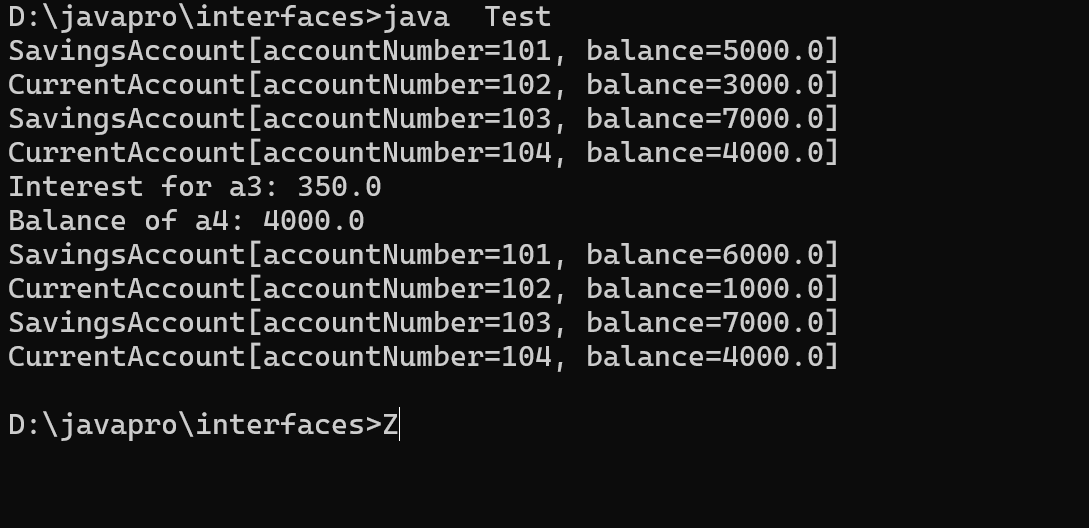This screenshot has width=1089, height=528.
Task: Click the "Test" class name argument
Action: (x=518, y=17)
